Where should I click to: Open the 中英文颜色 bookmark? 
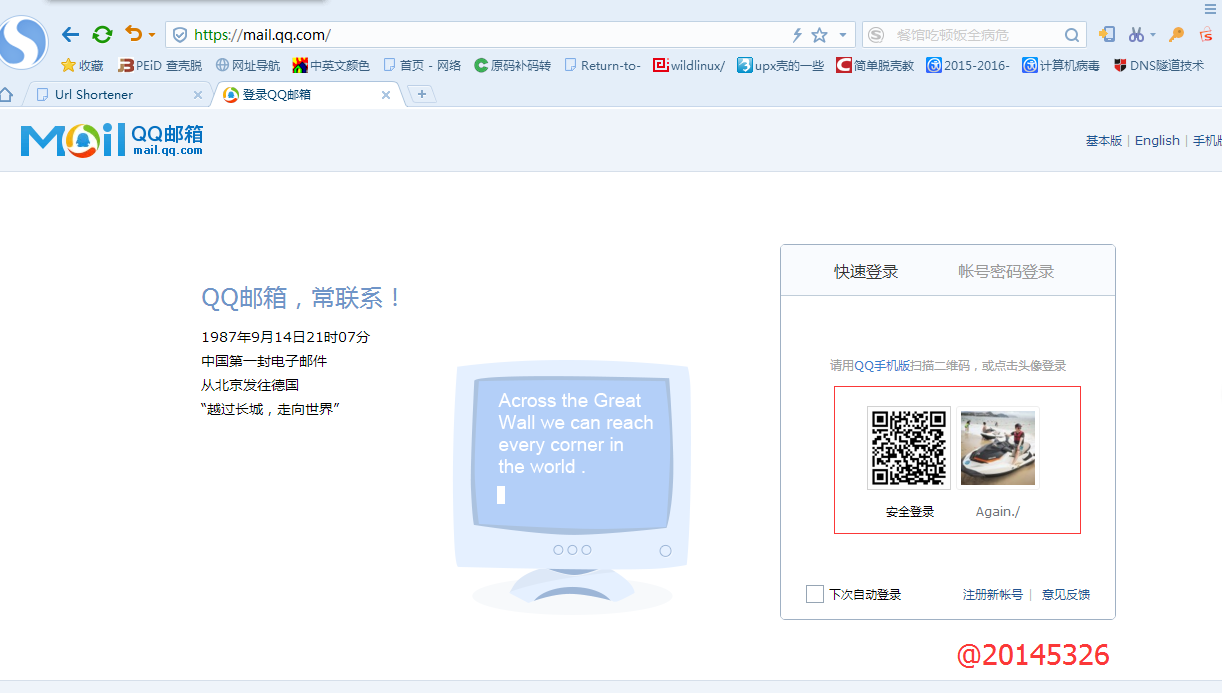[331, 65]
